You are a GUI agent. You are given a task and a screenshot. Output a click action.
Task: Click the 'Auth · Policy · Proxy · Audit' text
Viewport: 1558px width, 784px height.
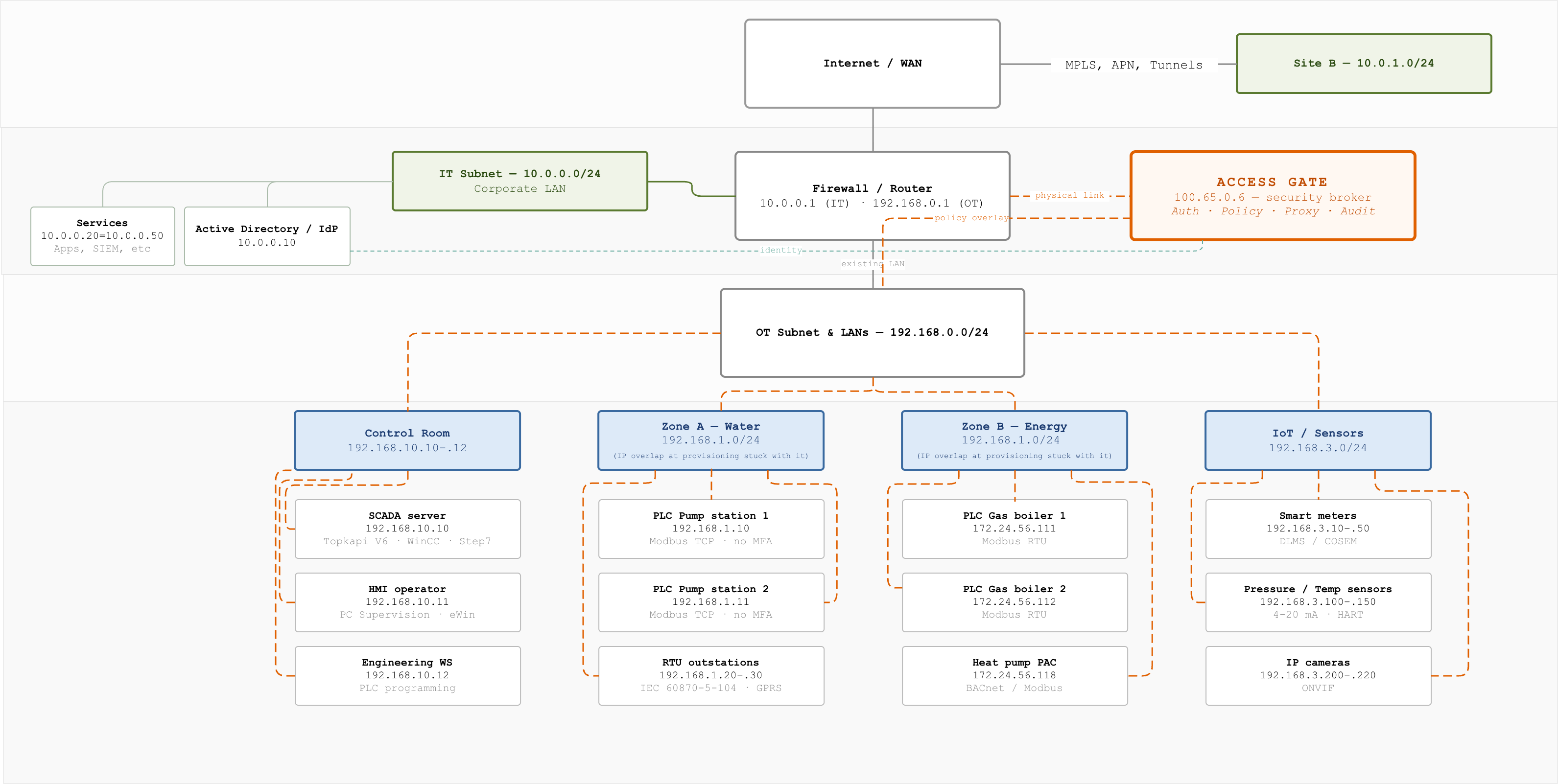coord(1273,211)
